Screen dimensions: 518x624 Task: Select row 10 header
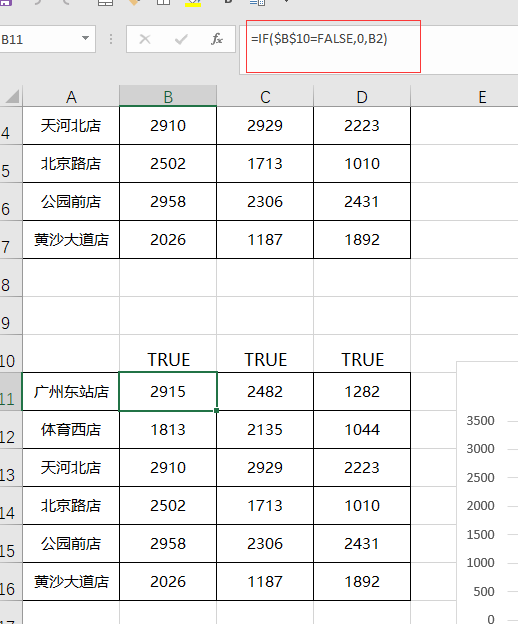click(x=11, y=354)
